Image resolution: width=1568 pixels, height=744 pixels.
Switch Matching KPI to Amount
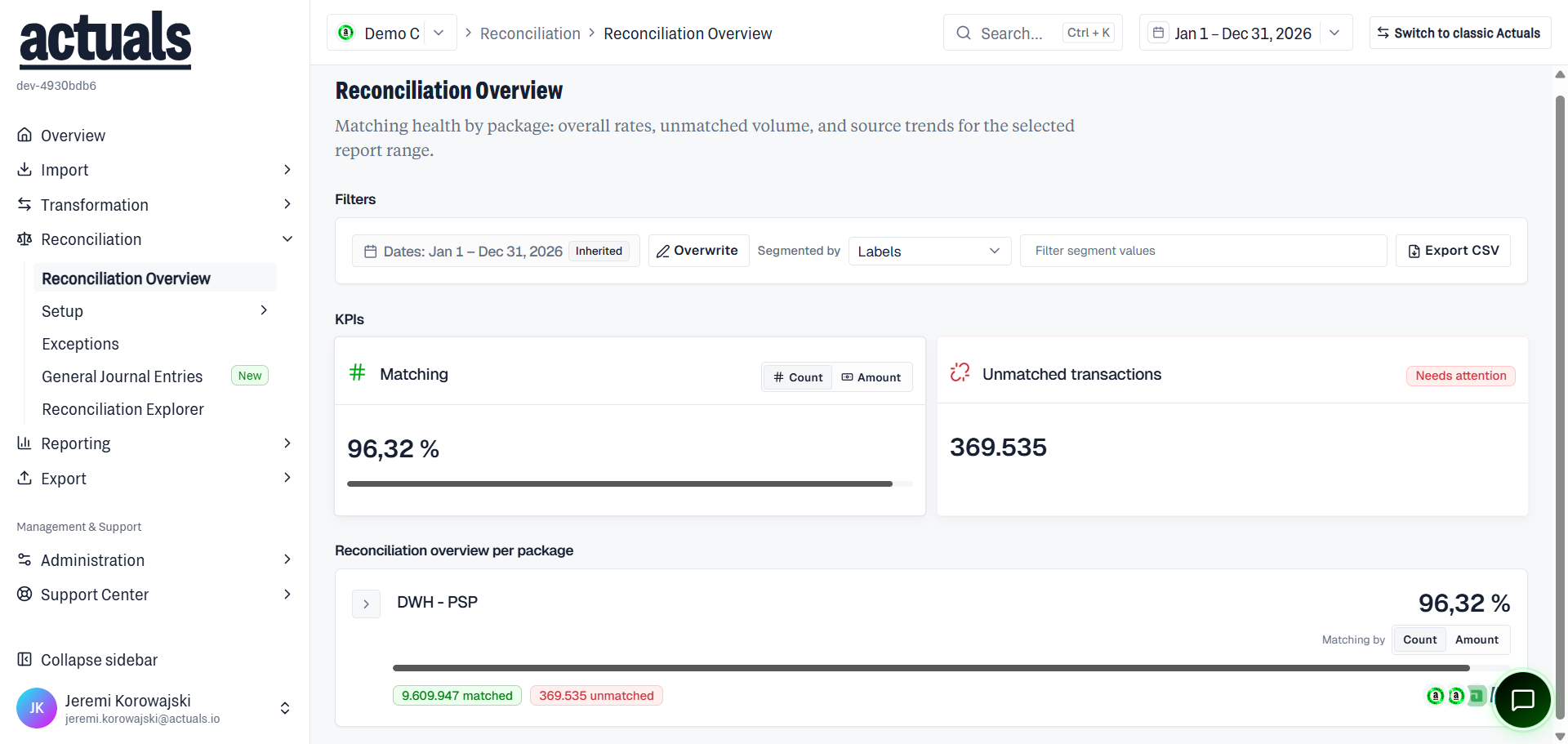[x=871, y=377]
